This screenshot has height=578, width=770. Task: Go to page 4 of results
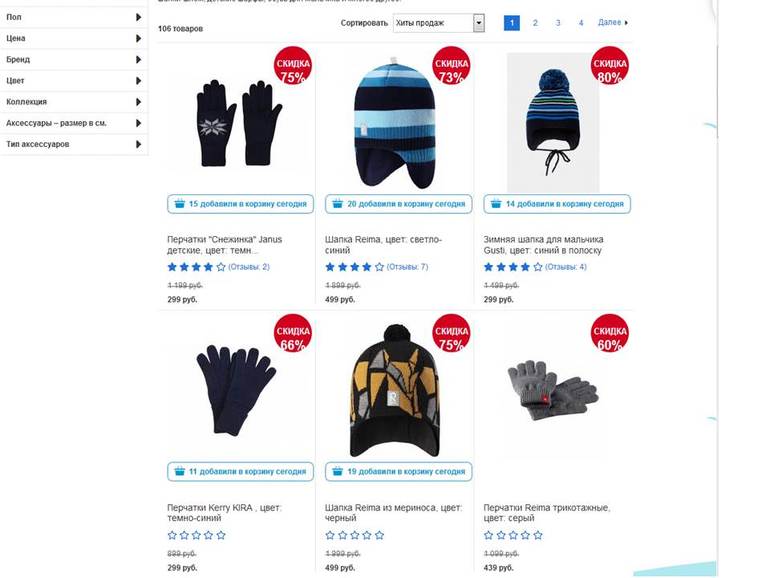tap(581, 23)
